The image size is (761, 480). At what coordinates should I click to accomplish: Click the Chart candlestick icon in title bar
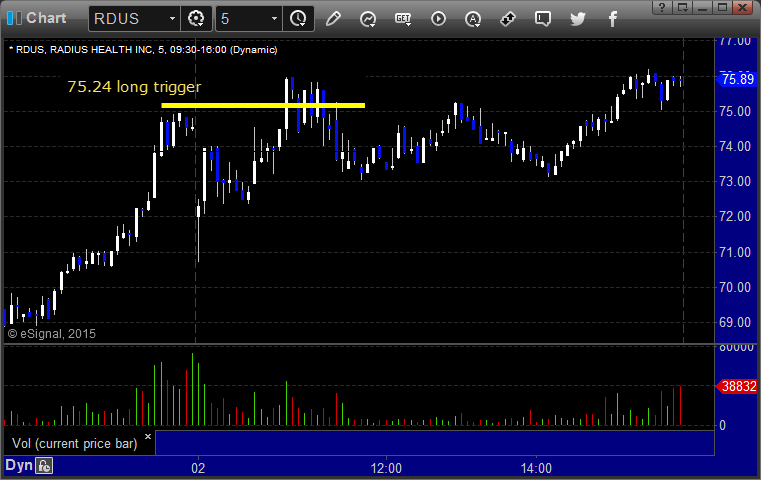[x=14, y=18]
